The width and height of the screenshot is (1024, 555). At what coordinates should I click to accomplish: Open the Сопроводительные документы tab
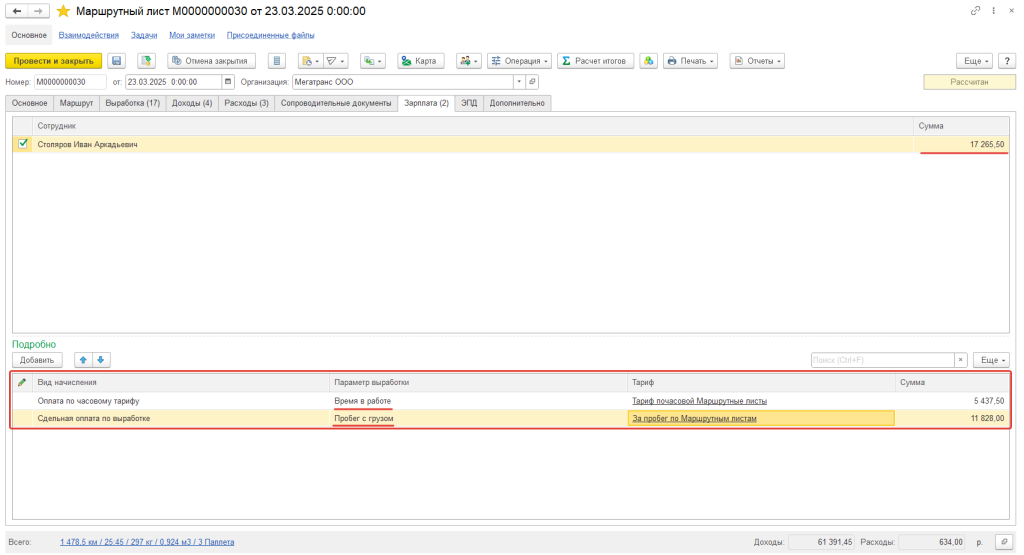[336, 103]
